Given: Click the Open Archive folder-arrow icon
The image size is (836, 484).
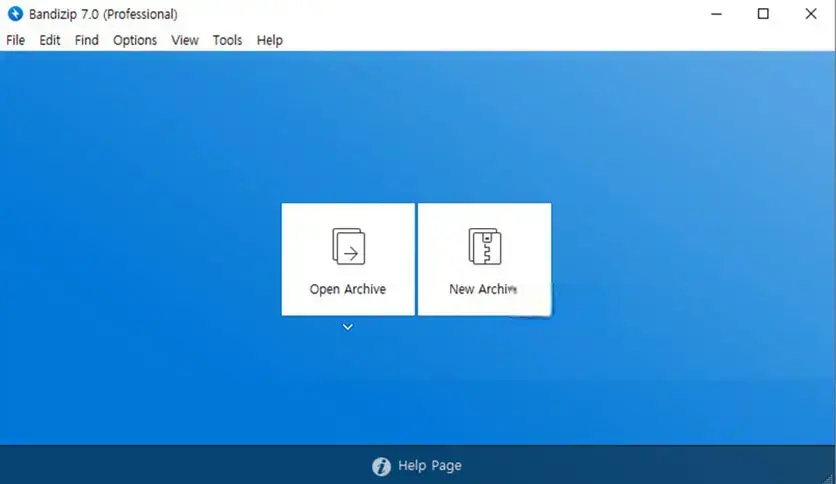Looking at the screenshot, I should click(348, 246).
